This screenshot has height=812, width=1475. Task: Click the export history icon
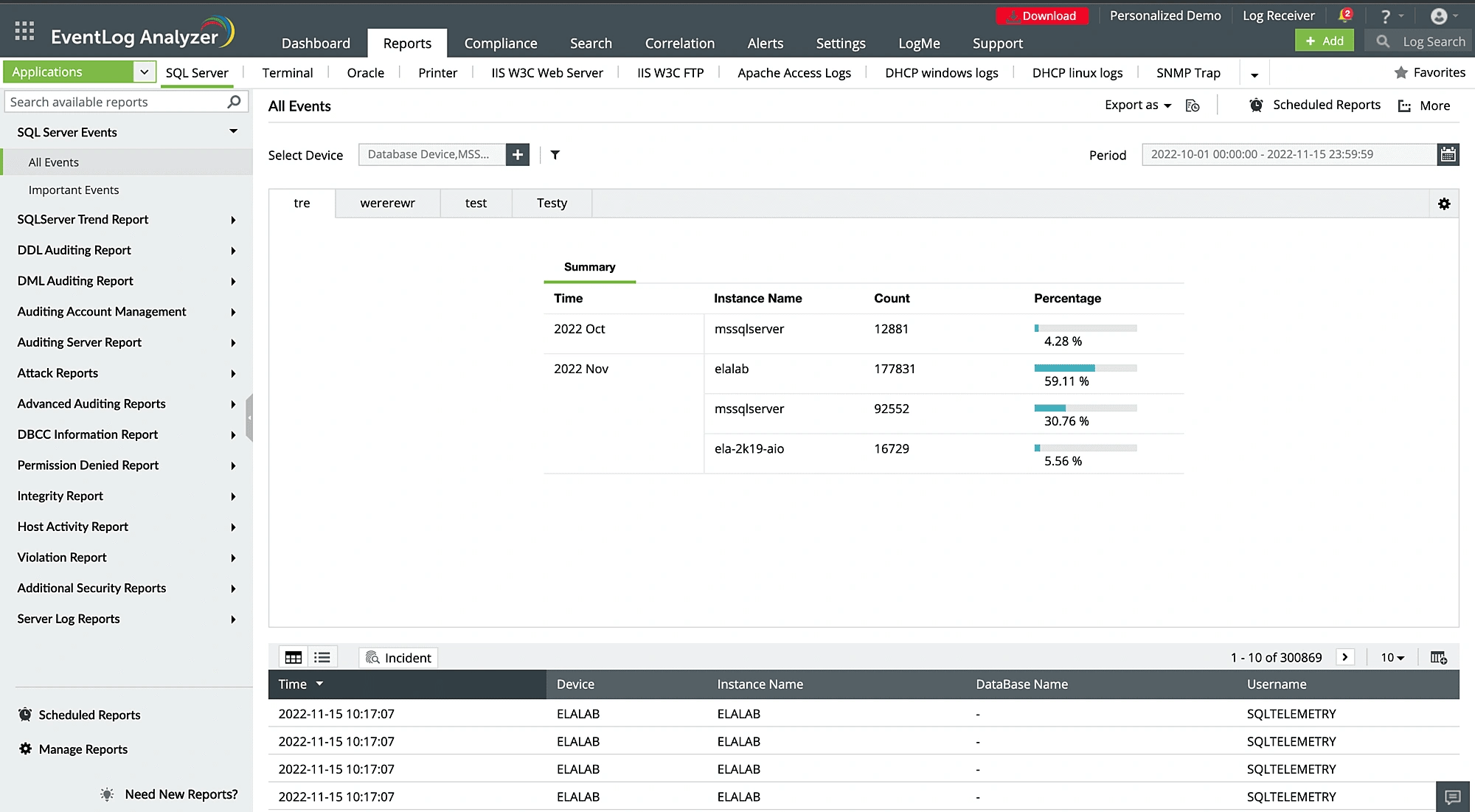1193,105
